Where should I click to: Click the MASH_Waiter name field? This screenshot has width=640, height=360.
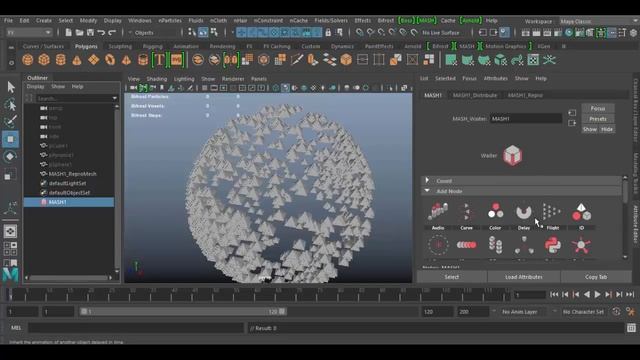(526, 119)
